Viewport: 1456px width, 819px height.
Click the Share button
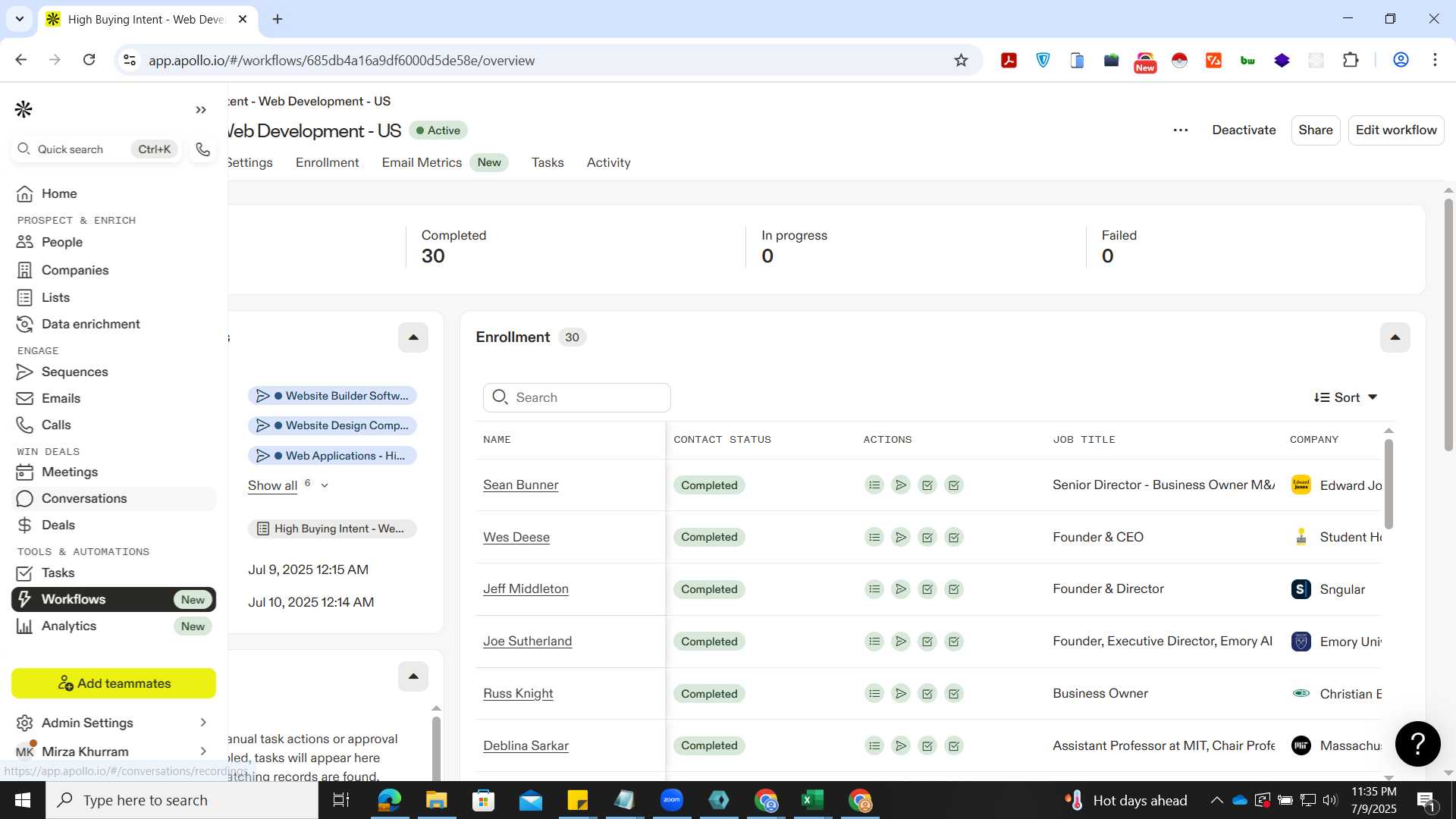pos(1315,130)
